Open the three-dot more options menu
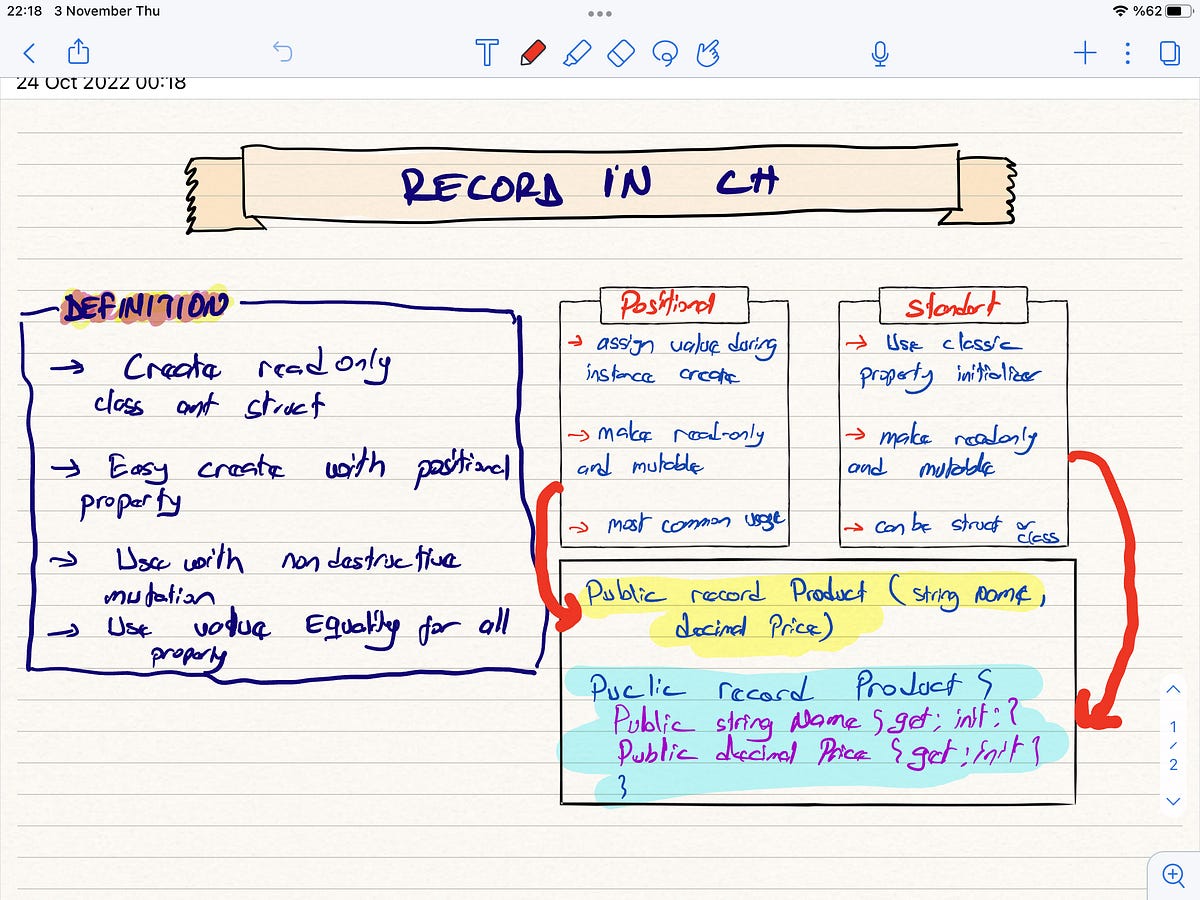Image resolution: width=1200 pixels, height=900 pixels. tap(1127, 53)
